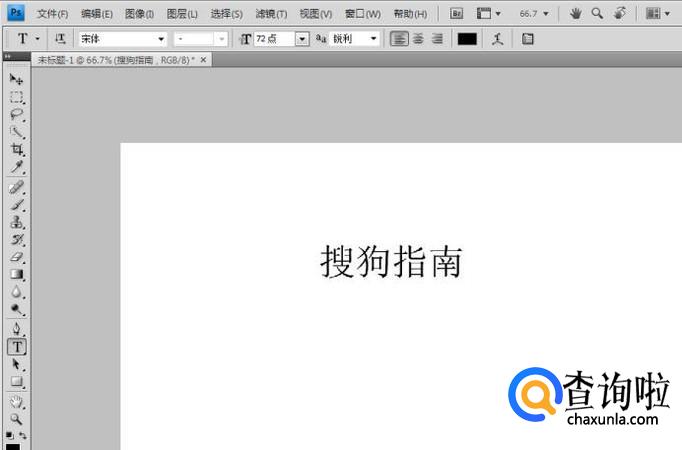
Task: Click the 72 点 font size field
Action: 274,39
